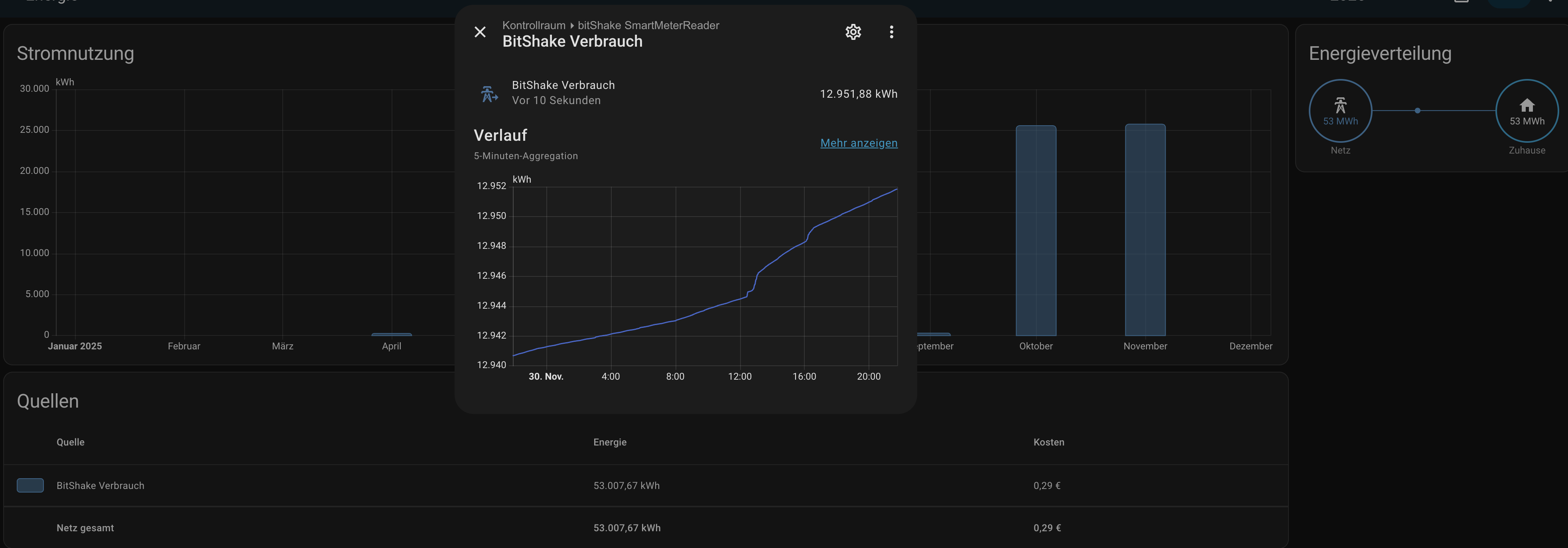Click the small April bar in chart
Viewport: 1568px width, 548px height.
391,334
